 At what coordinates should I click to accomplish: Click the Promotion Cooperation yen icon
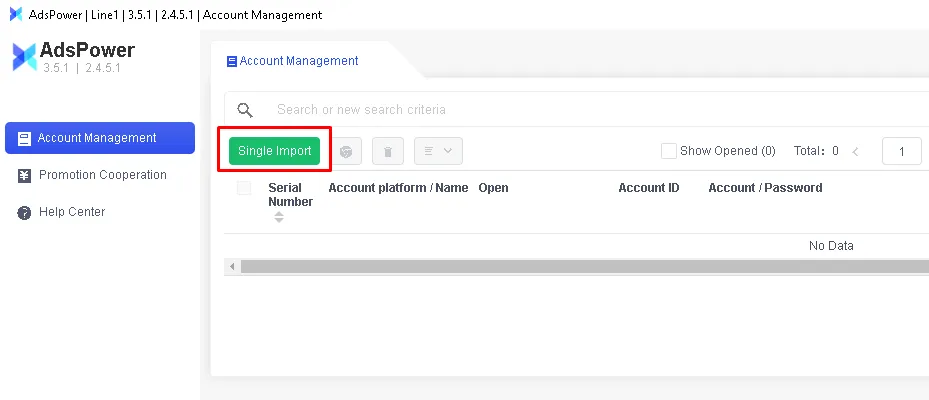[x=24, y=176]
